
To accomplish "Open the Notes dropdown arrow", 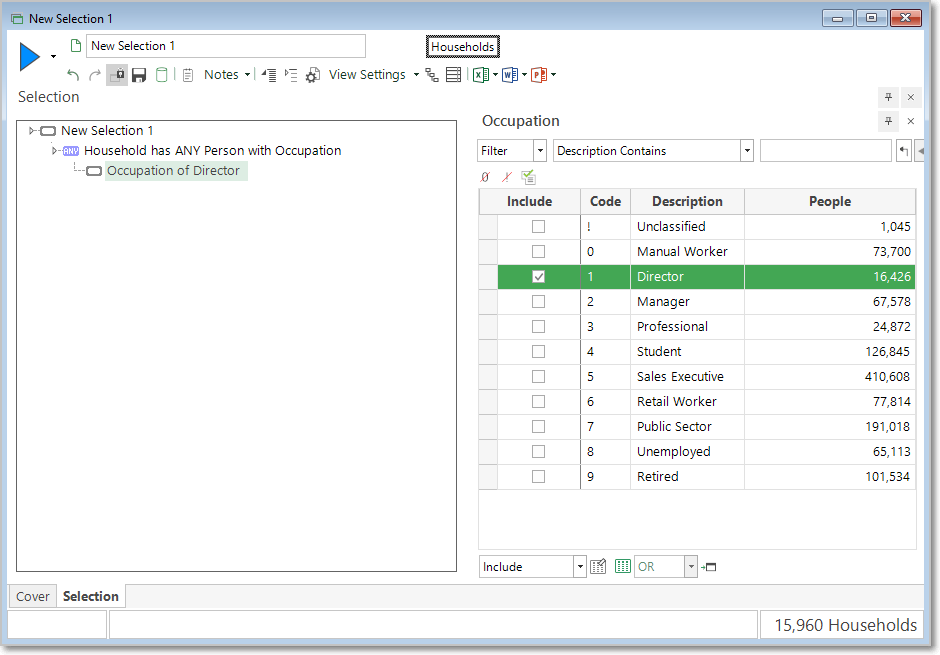I will coord(247,75).
